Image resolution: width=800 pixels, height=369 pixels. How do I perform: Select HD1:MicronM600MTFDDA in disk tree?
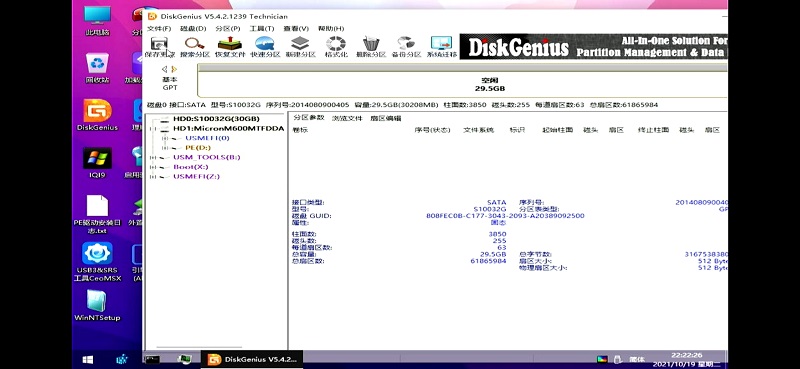coord(229,129)
